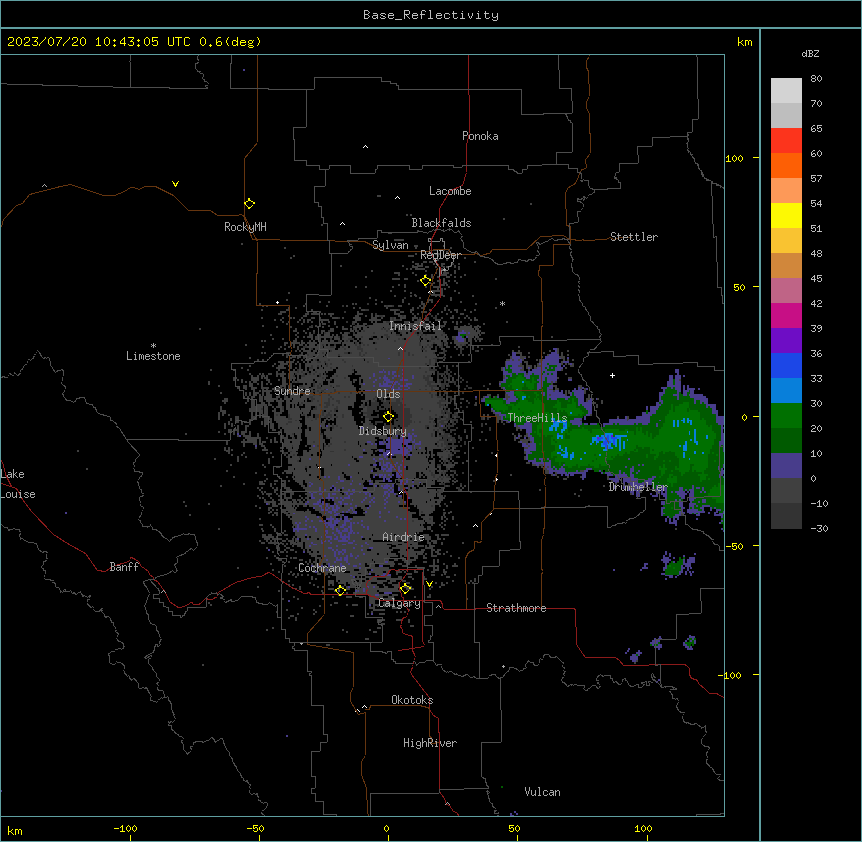Pick the royal blue 33-36 dBZ swatch
Image resolution: width=862 pixels, height=842 pixels.
786,365
